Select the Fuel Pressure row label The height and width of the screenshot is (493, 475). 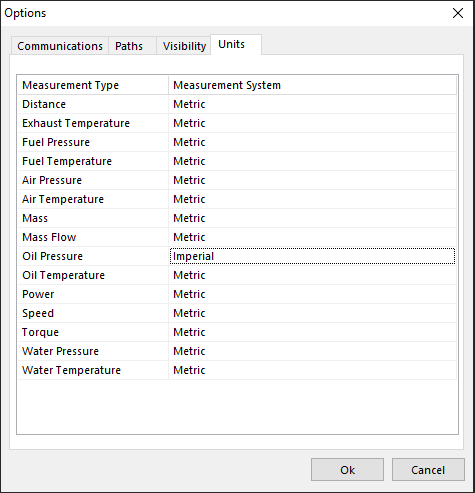pyautogui.click(x=56, y=142)
